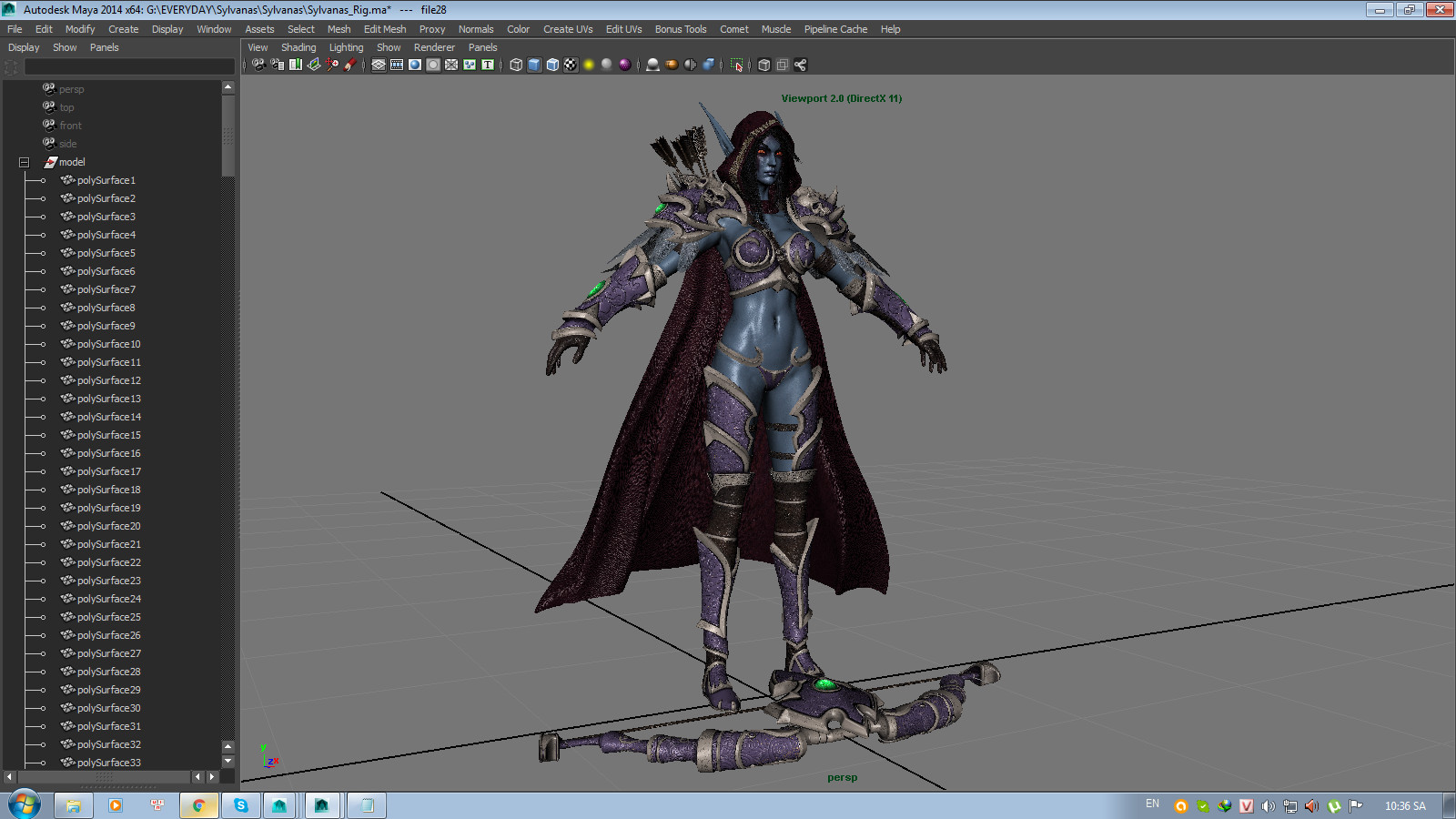Screen dimensions: 1456x819
Task: Toggle shadow display in the viewport
Action: pos(653,65)
